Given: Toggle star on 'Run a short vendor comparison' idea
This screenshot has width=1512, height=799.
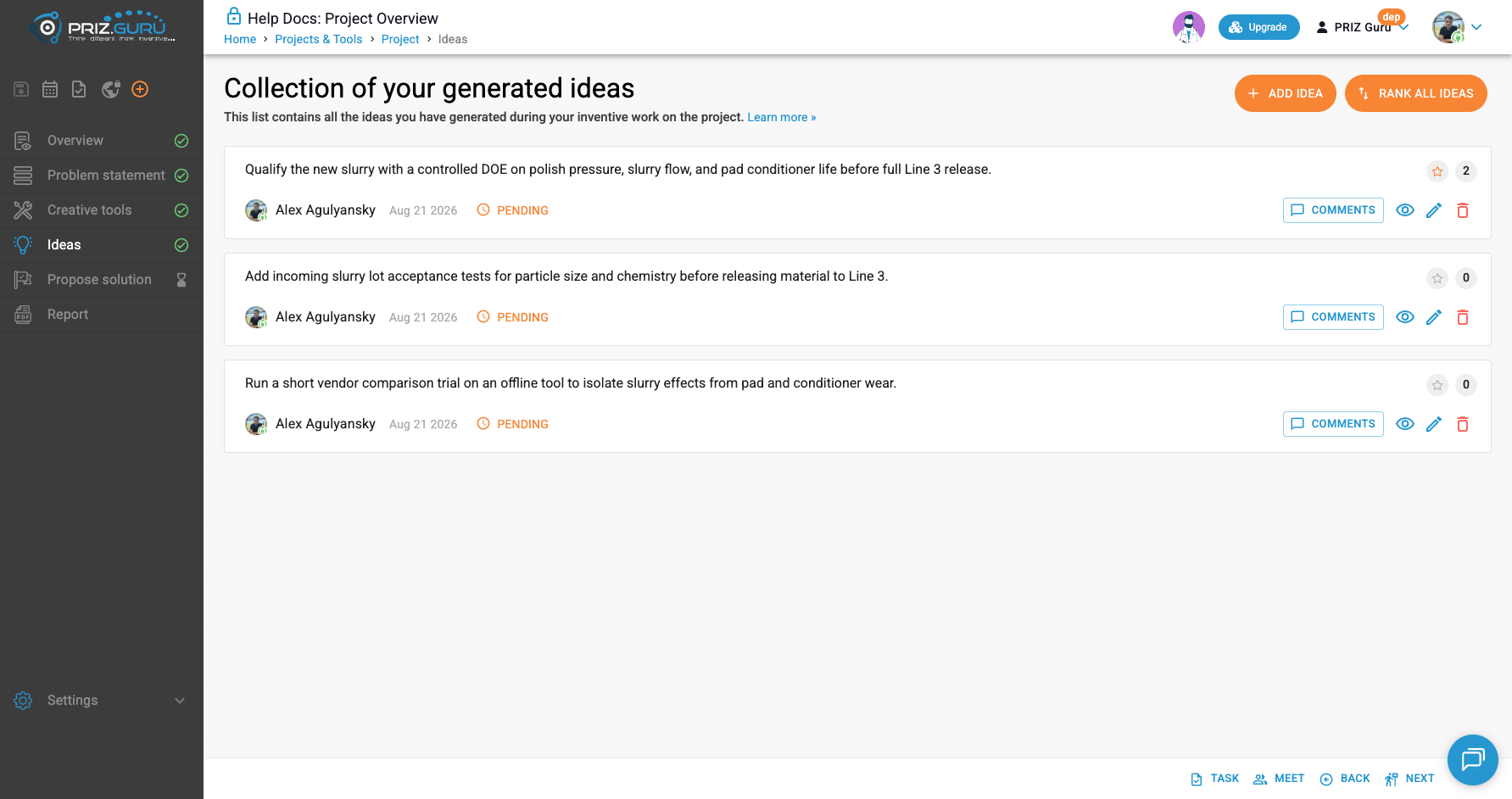Looking at the screenshot, I should point(1437,385).
